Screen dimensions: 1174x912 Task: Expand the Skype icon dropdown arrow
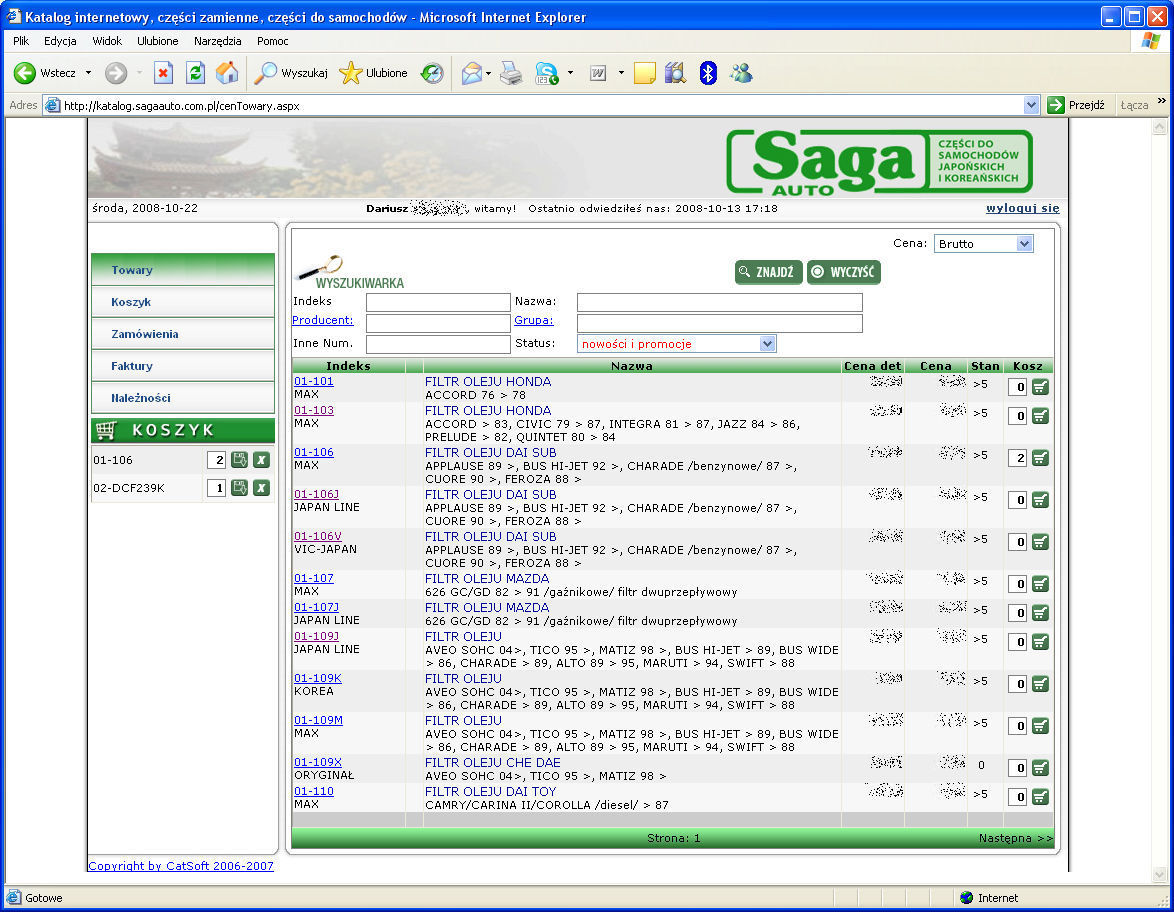click(x=571, y=73)
